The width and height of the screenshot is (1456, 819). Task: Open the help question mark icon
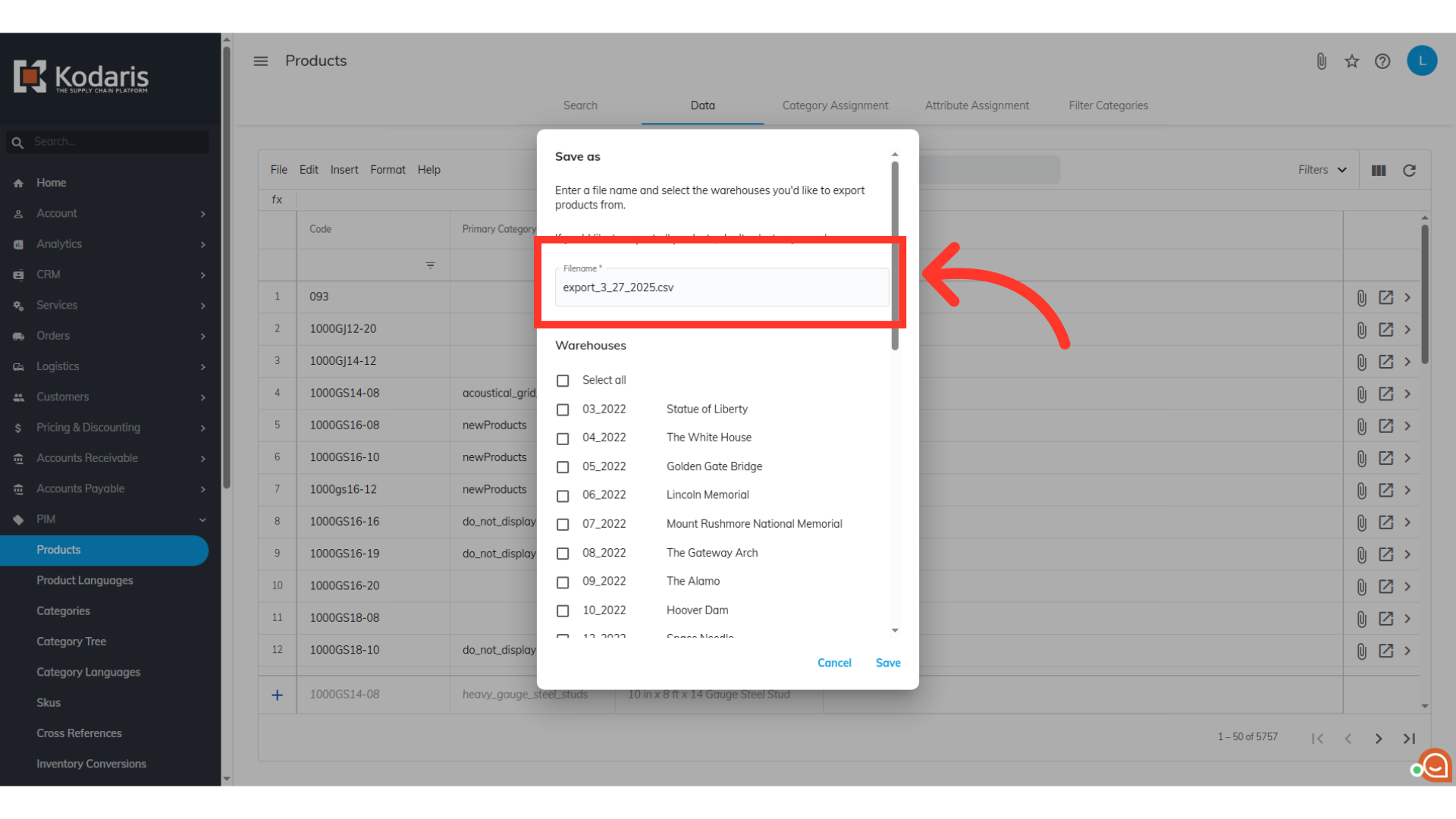[x=1382, y=61]
